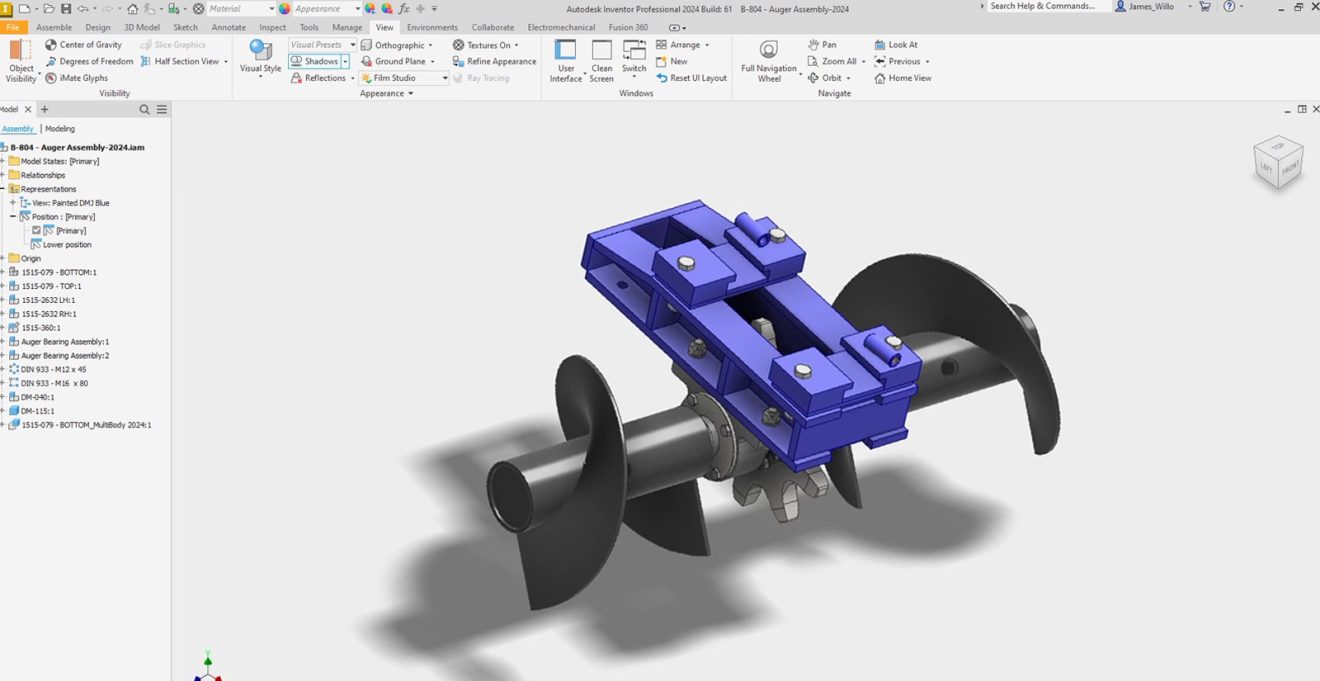Click the Look At icon
Screen dimensions: 1320x681
(x=896, y=44)
